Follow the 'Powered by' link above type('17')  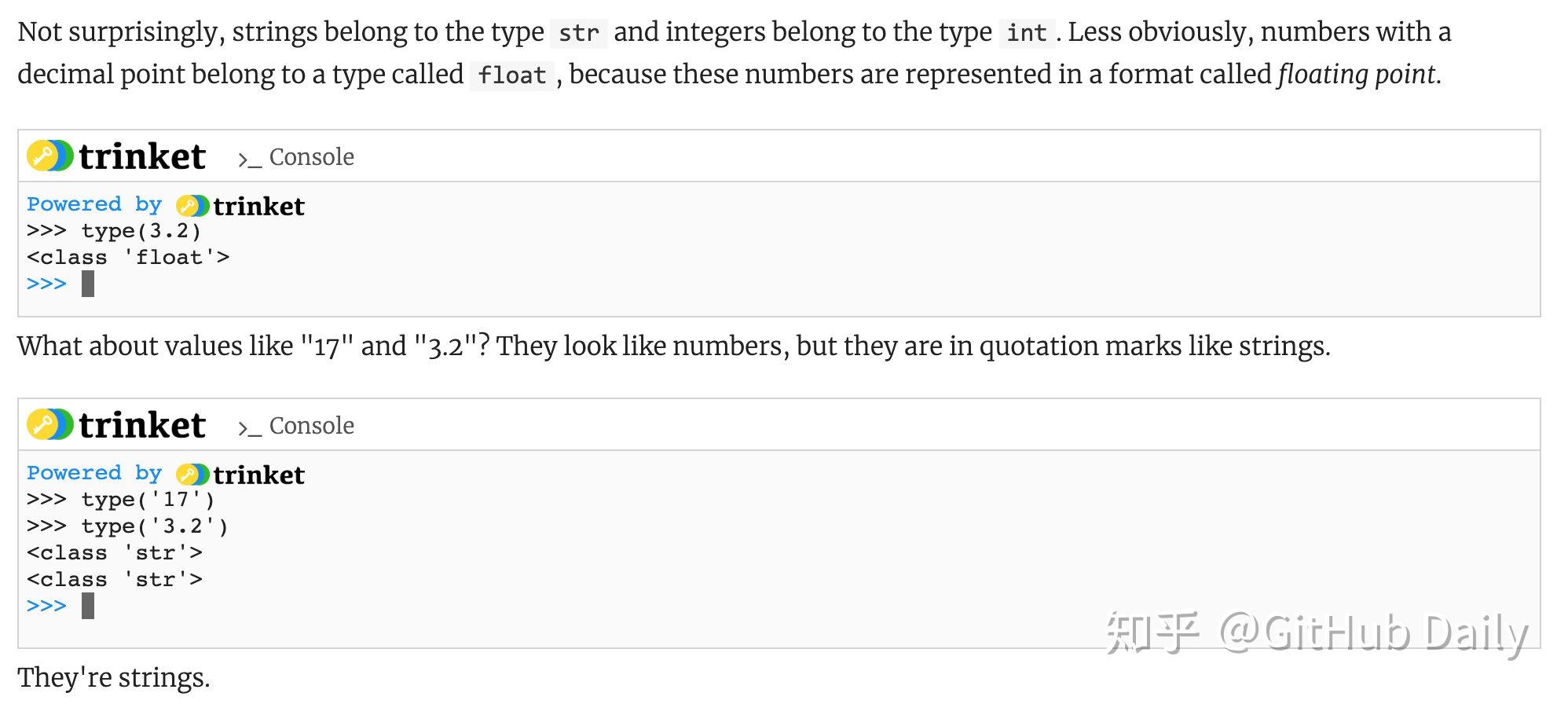[x=93, y=473]
